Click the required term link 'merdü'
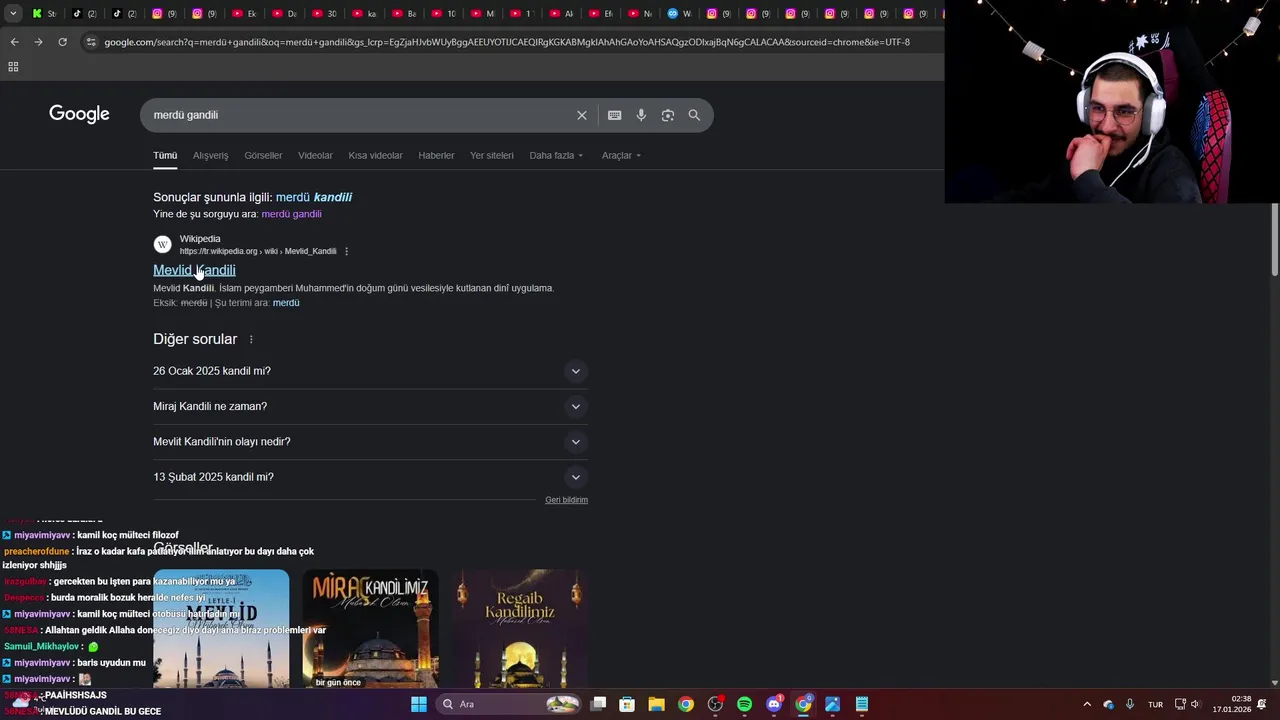The image size is (1280, 720). [286, 303]
